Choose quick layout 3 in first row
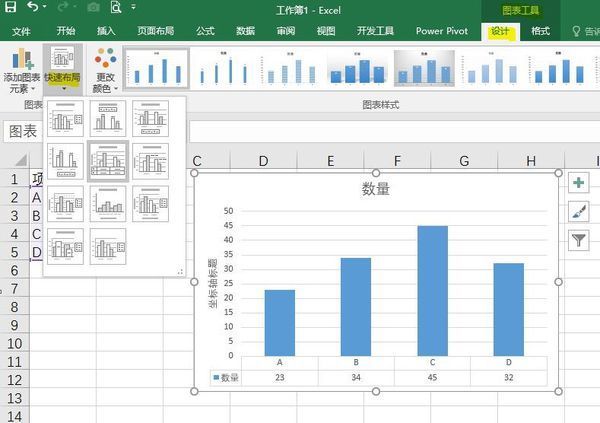 point(150,118)
